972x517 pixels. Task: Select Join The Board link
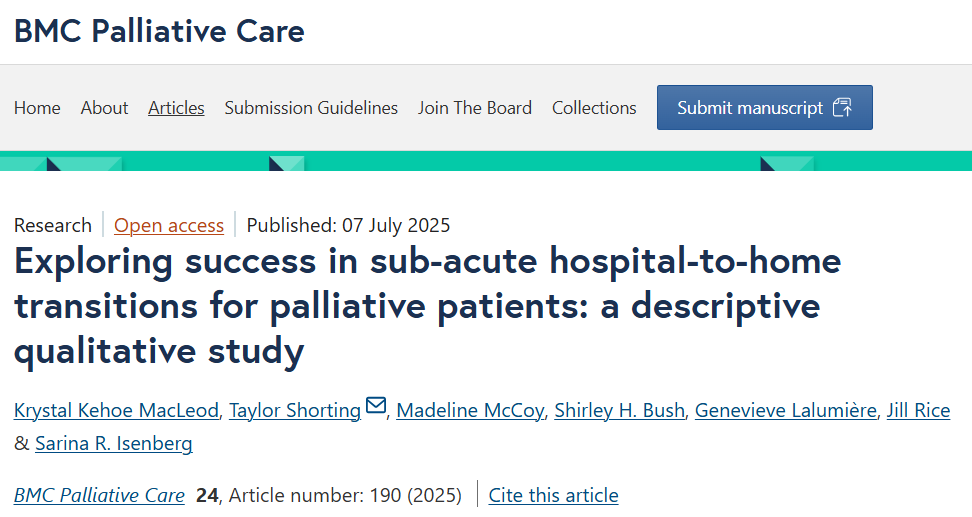click(x=475, y=108)
